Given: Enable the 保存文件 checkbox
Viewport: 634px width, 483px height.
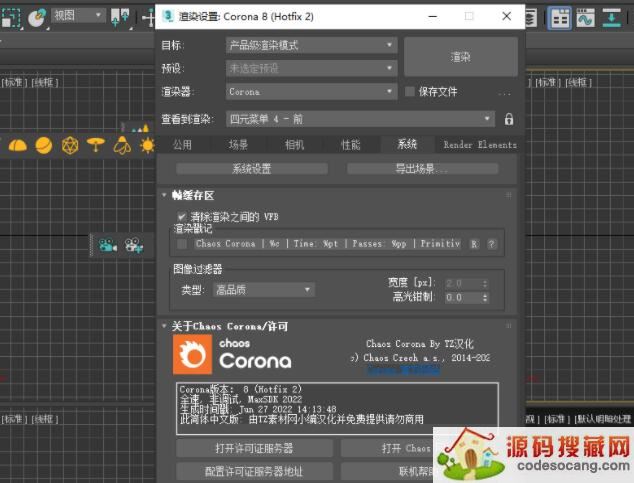Looking at the screenshot, I should 410,92.
